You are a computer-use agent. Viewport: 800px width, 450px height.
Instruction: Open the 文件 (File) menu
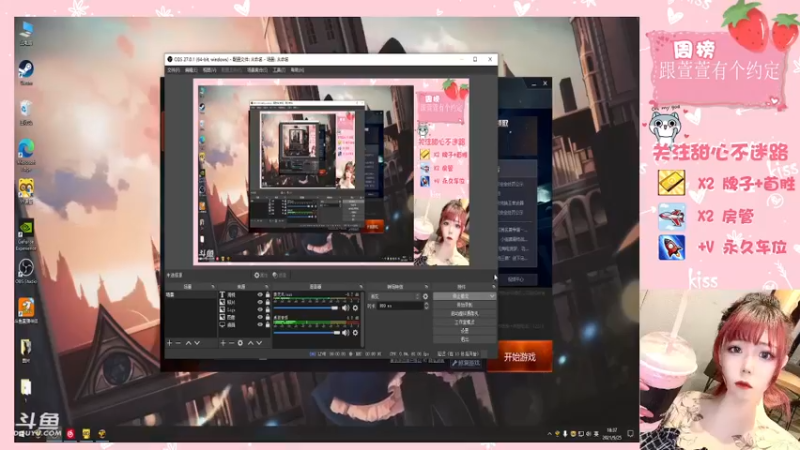173,70
